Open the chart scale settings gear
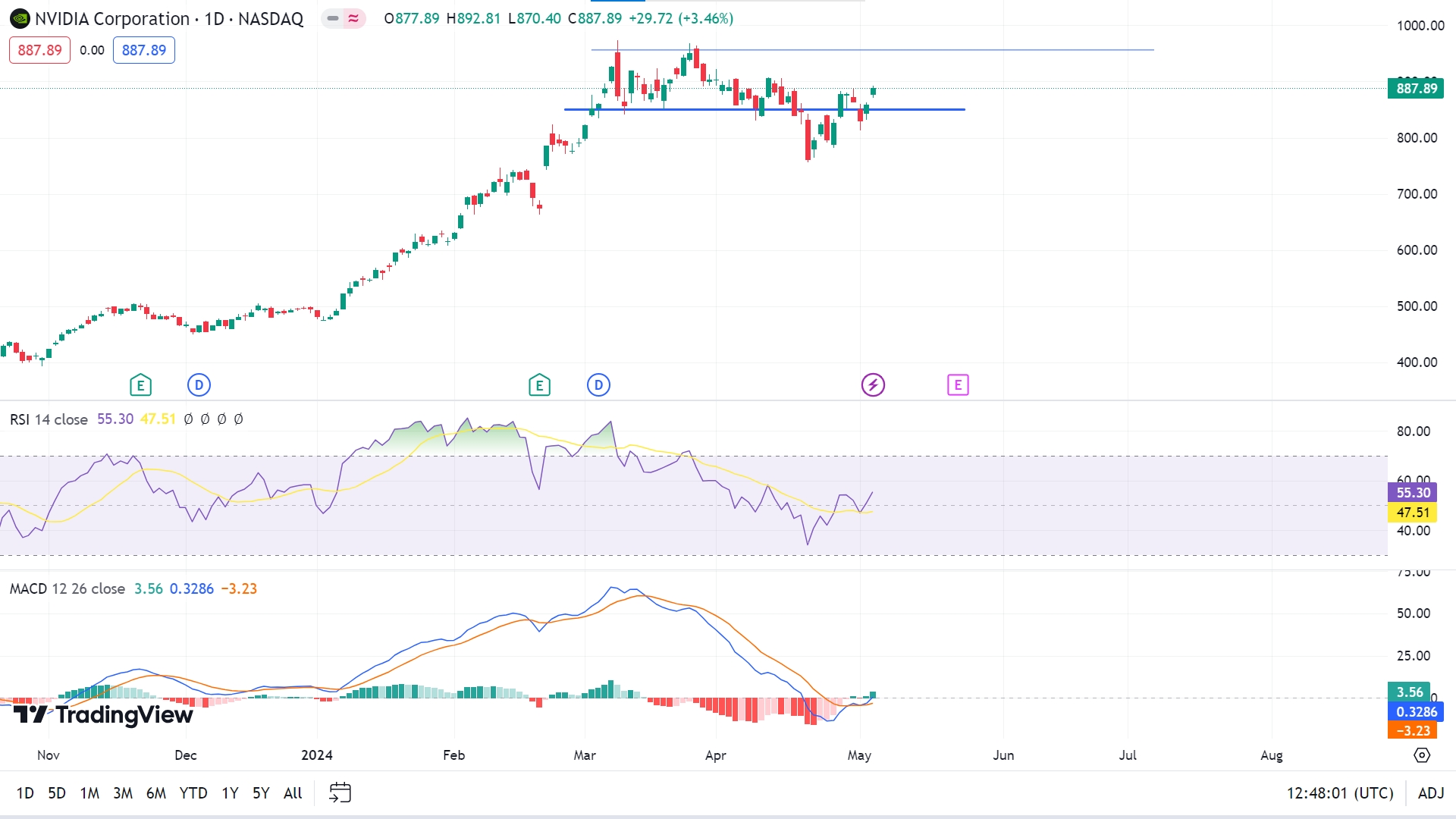This screenshot has width=1456, height=819. pyautogui.click(x=1422, y=755)
